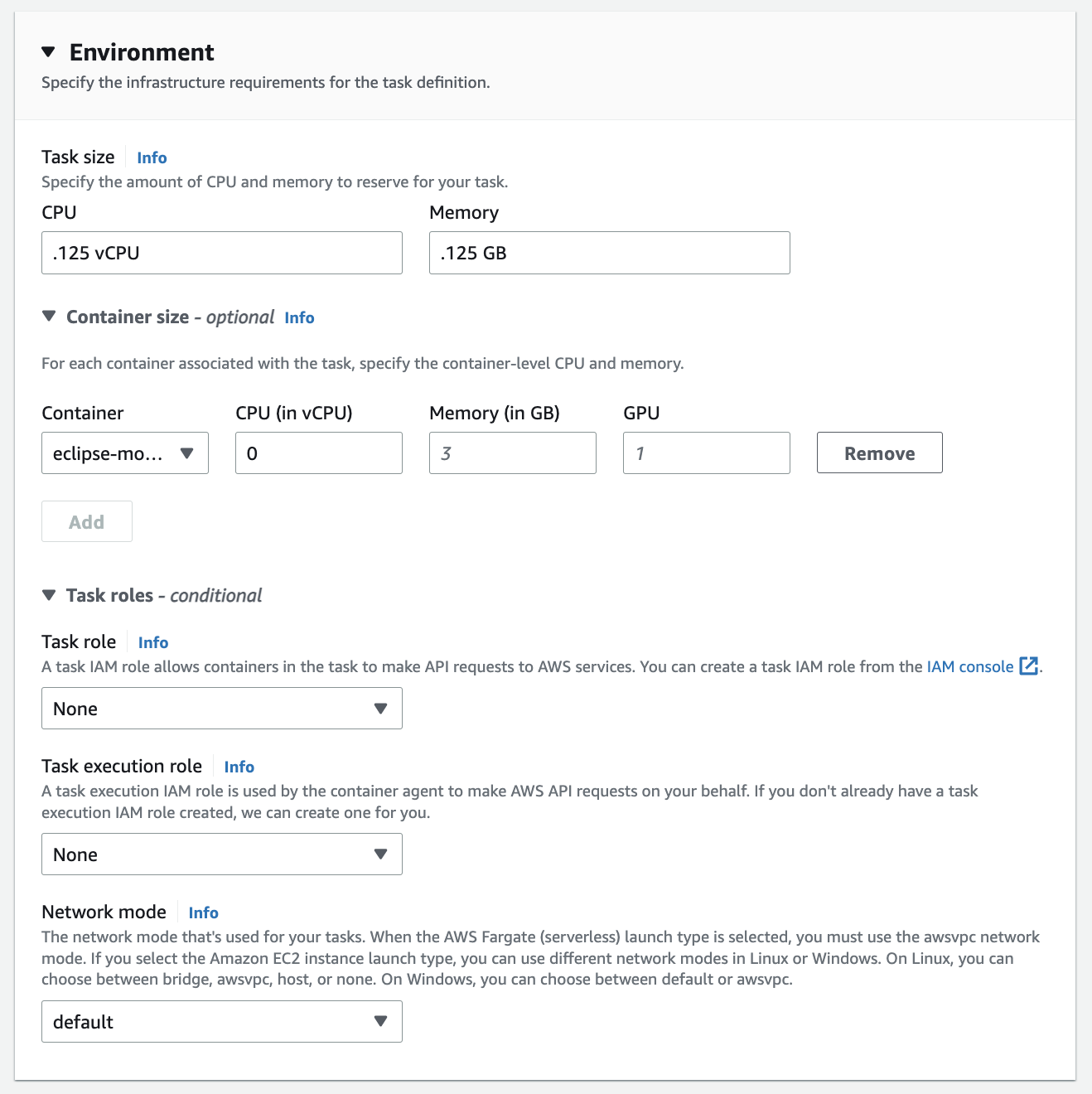Open the Network mode default dropdown

pyautogui.click(x=221, y=1022)
